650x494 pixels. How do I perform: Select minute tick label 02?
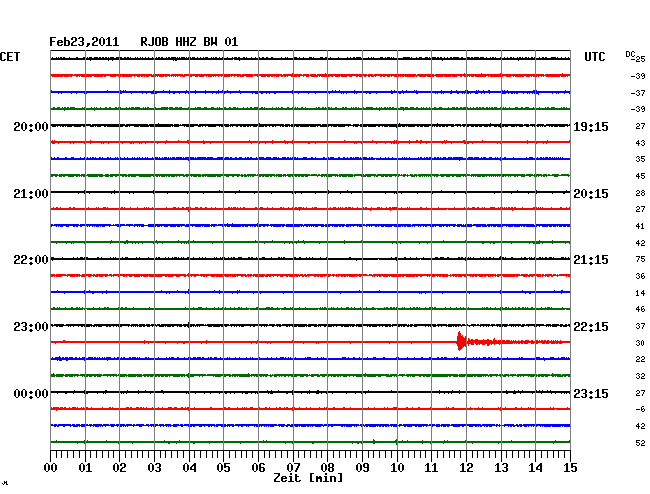pyautogui.click(x=119, y=467)
